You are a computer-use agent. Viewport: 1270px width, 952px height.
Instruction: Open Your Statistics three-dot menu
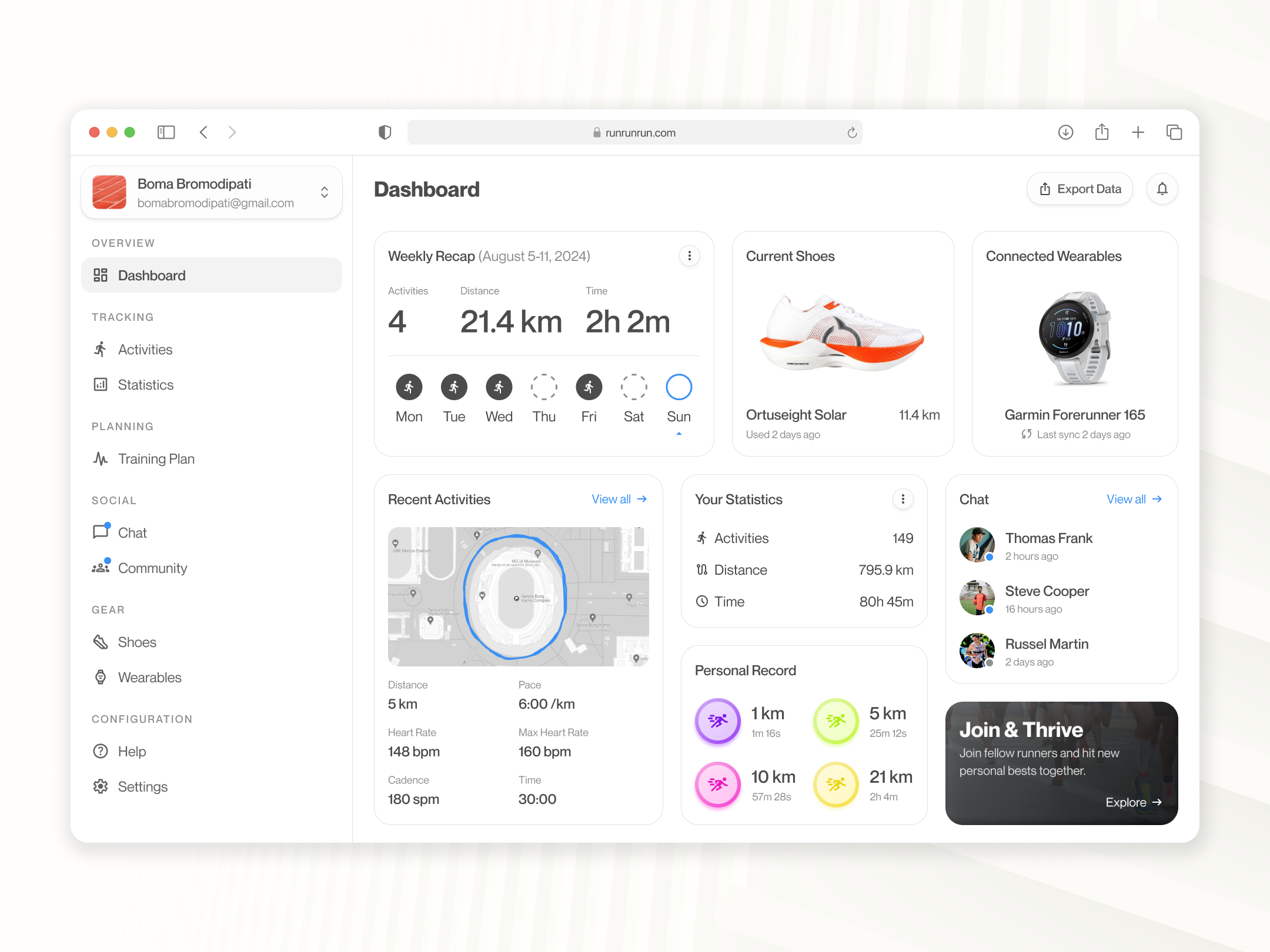[903, 499]
